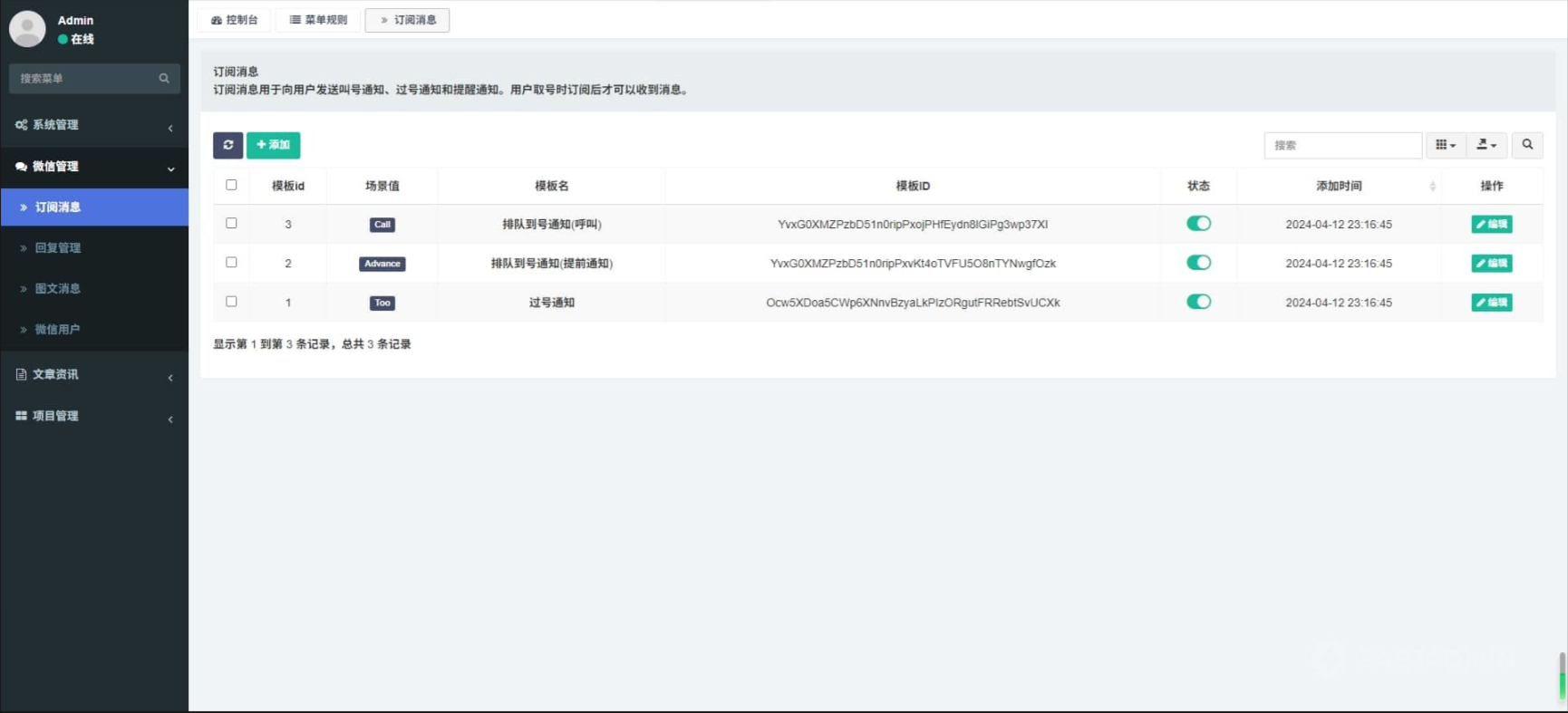The height and width of the screenshot is (713, 1568).
Task: Click the search magnifier button beside export
Action: pos(1527,145)
